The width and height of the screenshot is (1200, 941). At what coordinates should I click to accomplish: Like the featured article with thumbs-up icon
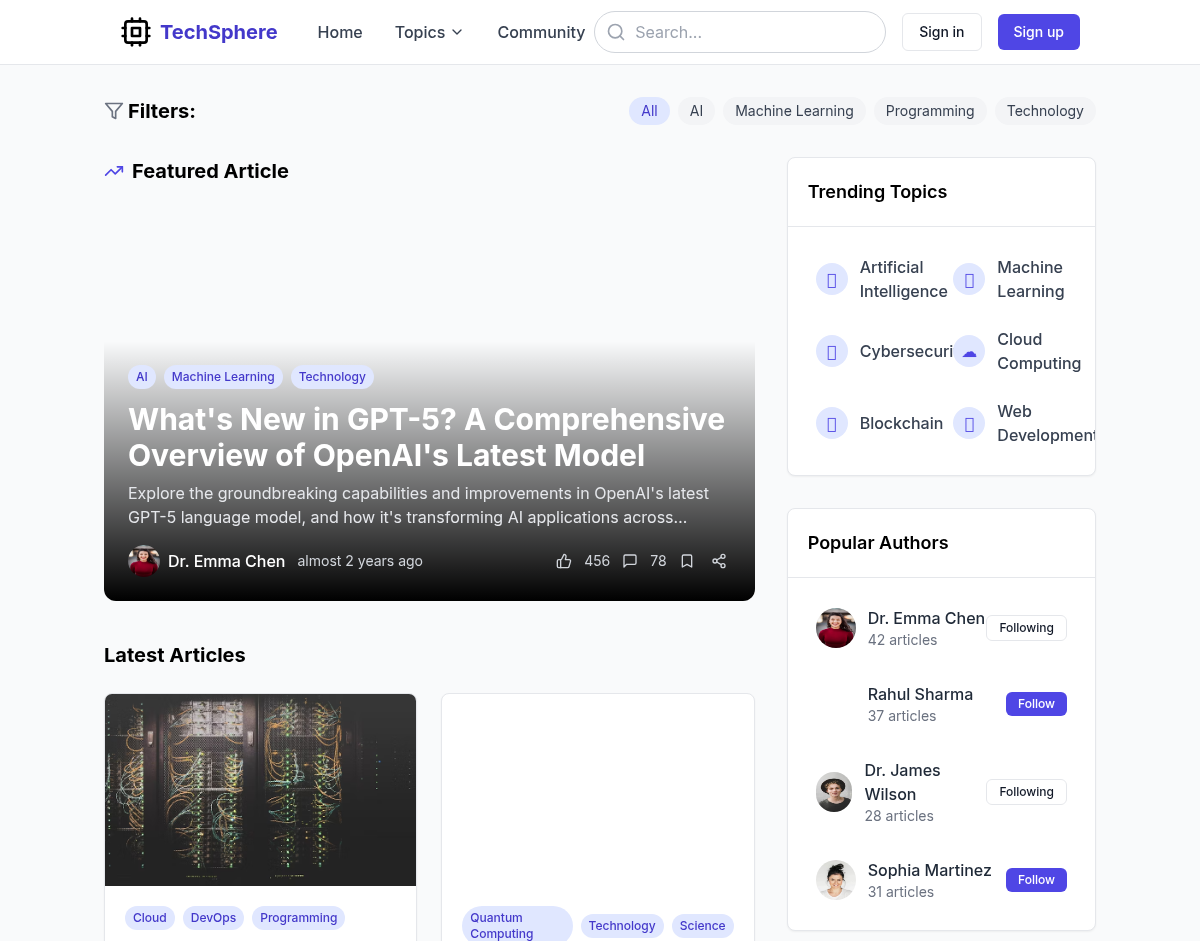(564, 561)
